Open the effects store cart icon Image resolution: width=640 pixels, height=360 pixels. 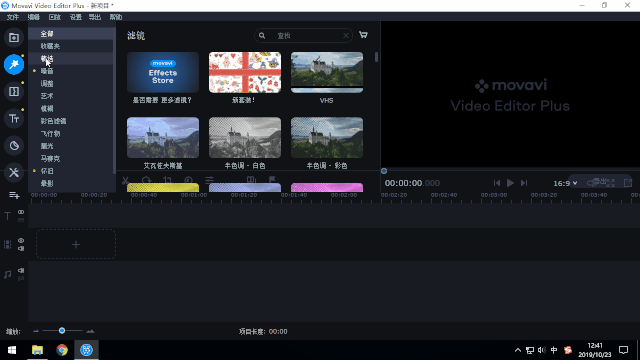pos(363,35)
